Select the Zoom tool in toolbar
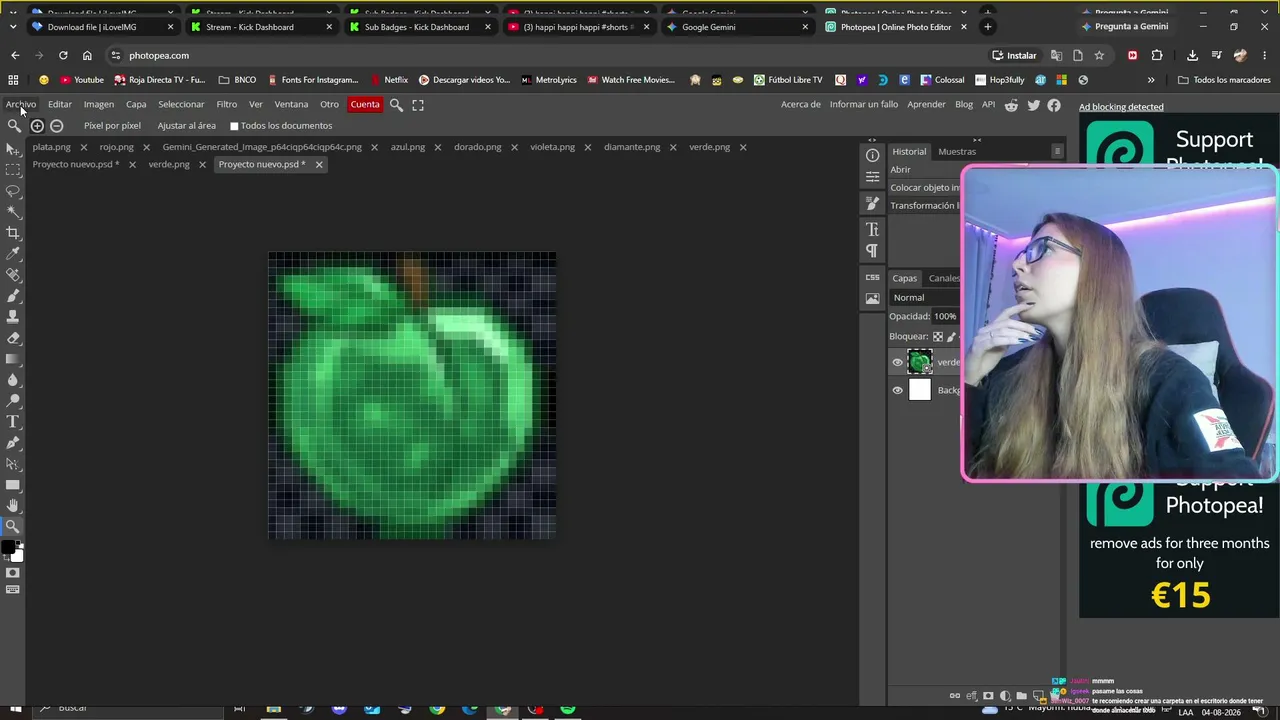 pos(13,527)
